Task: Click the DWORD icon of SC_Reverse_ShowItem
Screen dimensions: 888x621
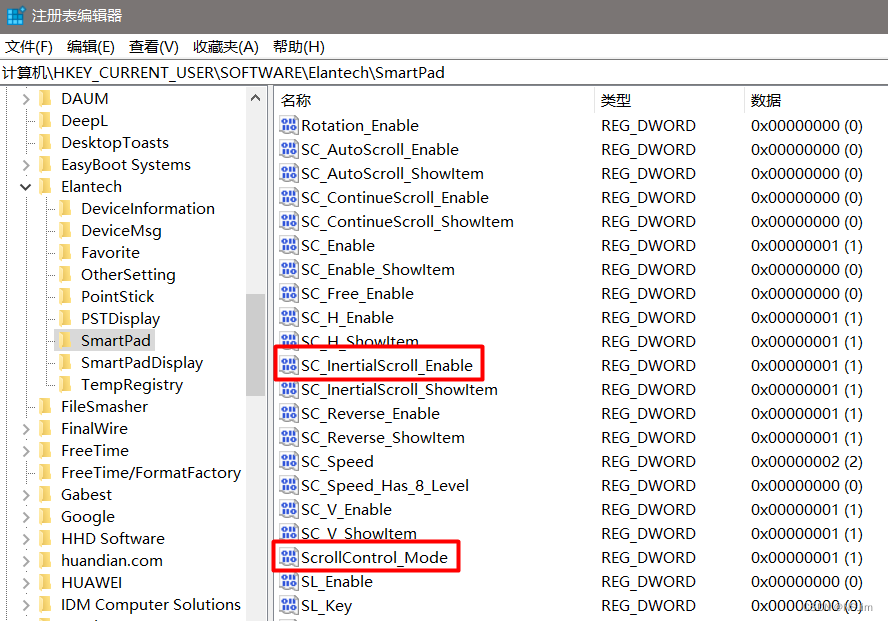Action: tap(289, 438)
